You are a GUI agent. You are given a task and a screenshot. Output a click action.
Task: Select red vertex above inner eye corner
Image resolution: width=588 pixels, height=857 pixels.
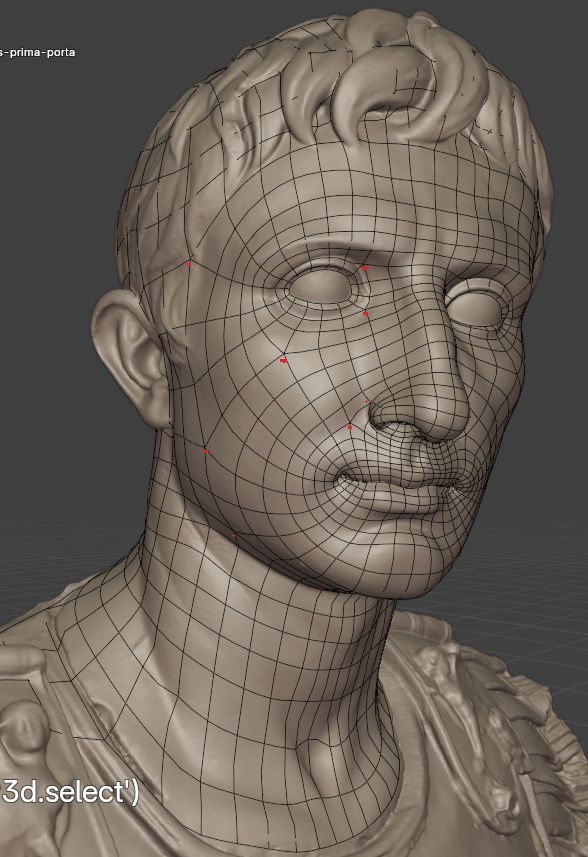pos(365,268)
